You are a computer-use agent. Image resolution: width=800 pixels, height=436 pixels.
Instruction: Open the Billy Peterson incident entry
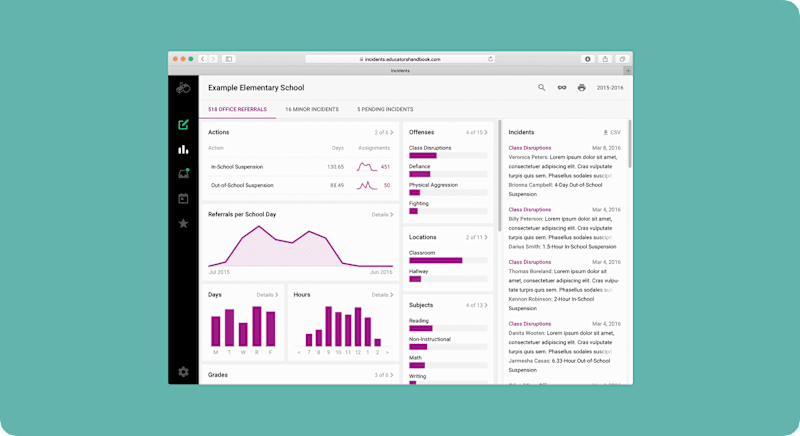(x=564, y=228)
